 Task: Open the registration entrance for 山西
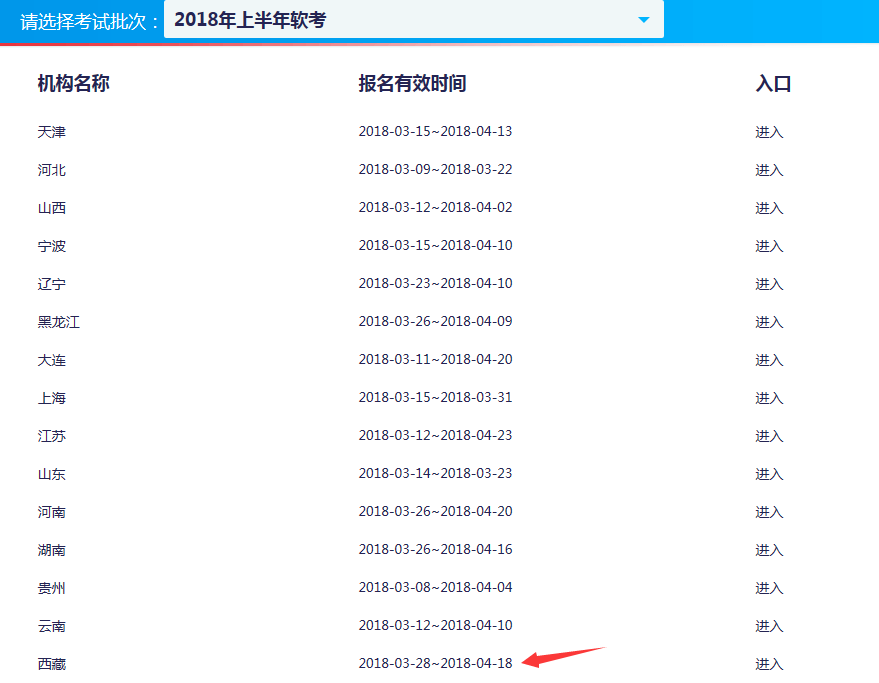pos(769,207)
